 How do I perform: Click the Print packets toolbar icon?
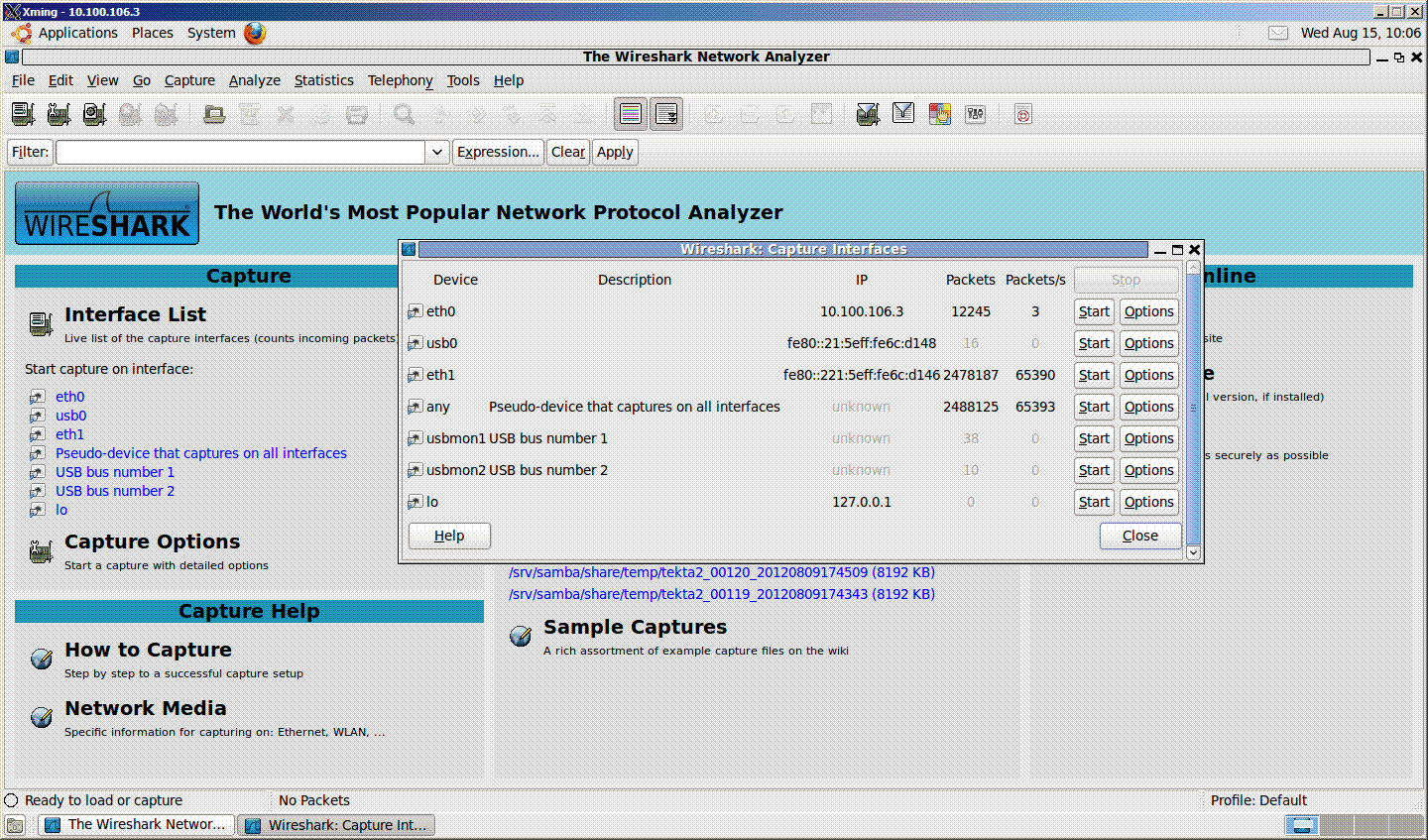[x=357, y=114]
